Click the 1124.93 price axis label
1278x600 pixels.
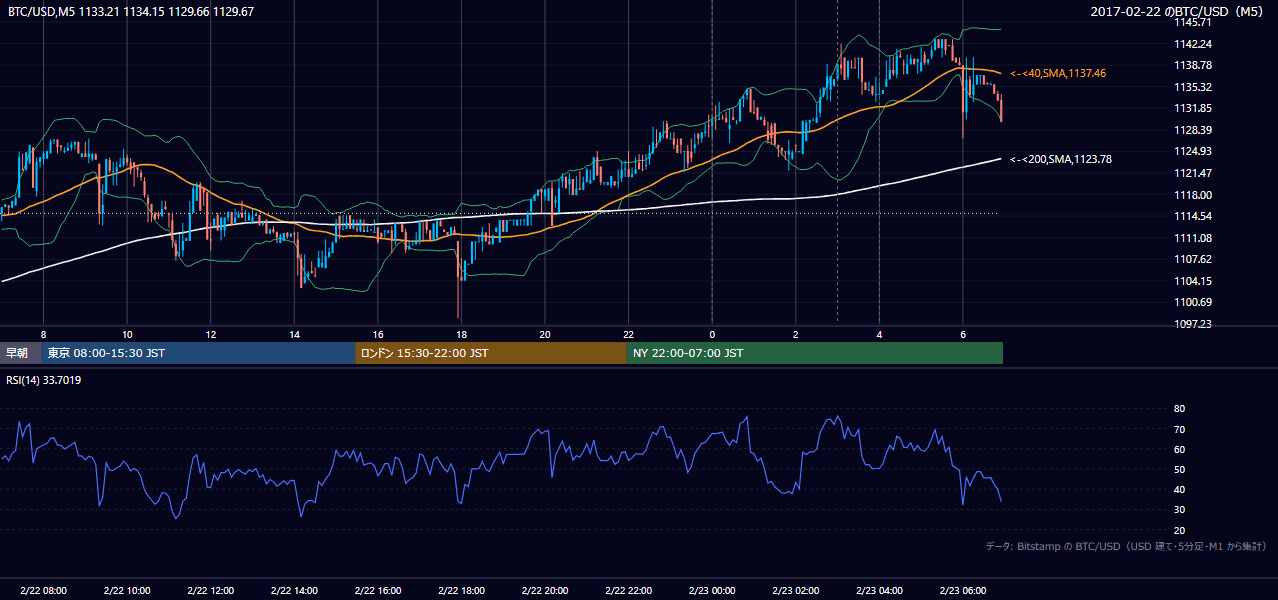[x=1194, y=151]
